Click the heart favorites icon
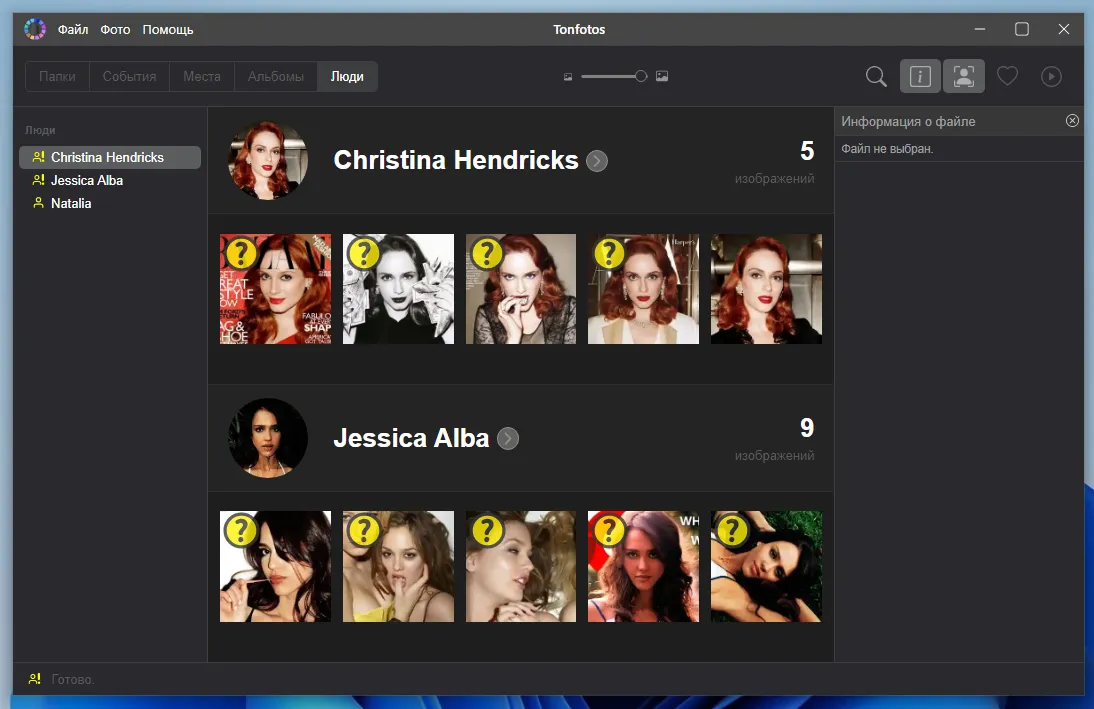This screenshot has width=1094, height=709. (1007, 76)
